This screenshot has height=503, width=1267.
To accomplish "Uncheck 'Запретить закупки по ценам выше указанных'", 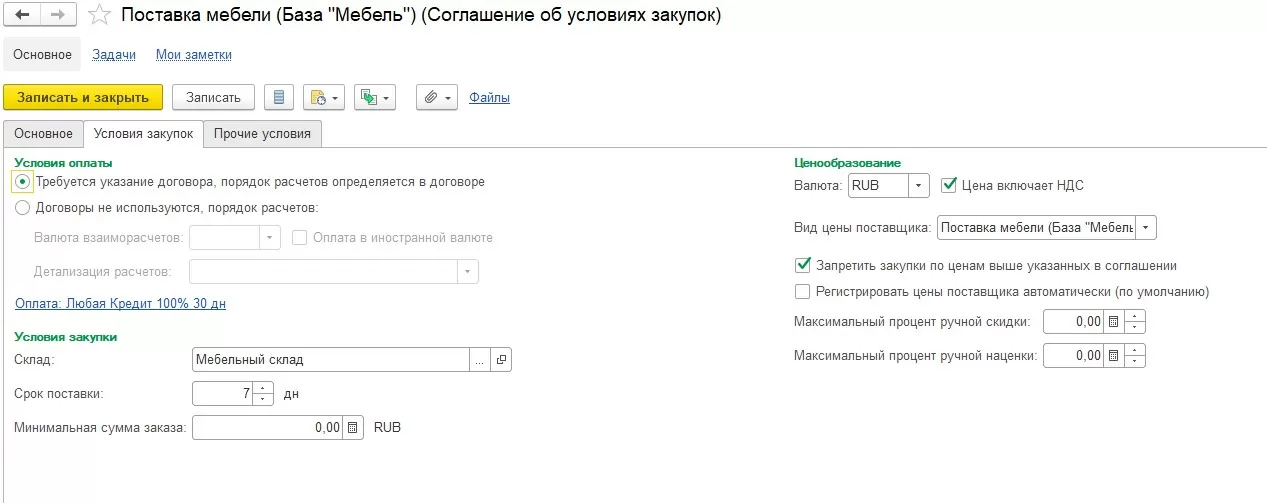I will pos(802,266).
